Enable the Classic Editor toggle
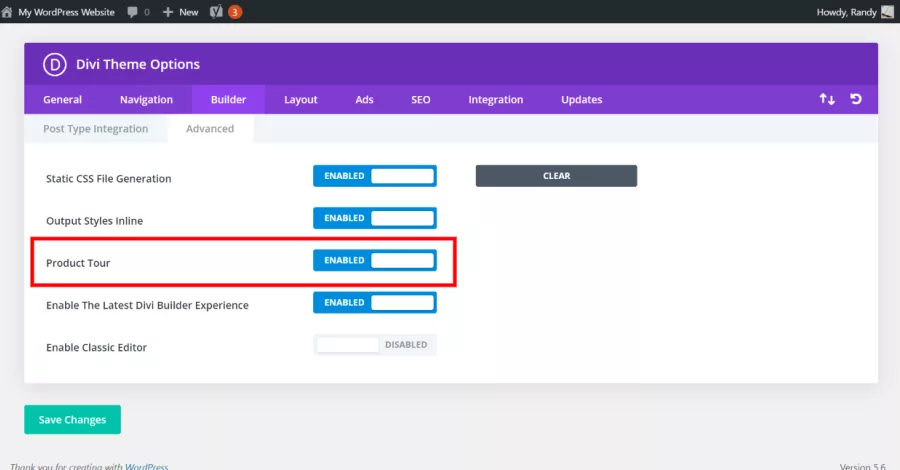This screenshot has width=900, height=470. click(375, 345)
